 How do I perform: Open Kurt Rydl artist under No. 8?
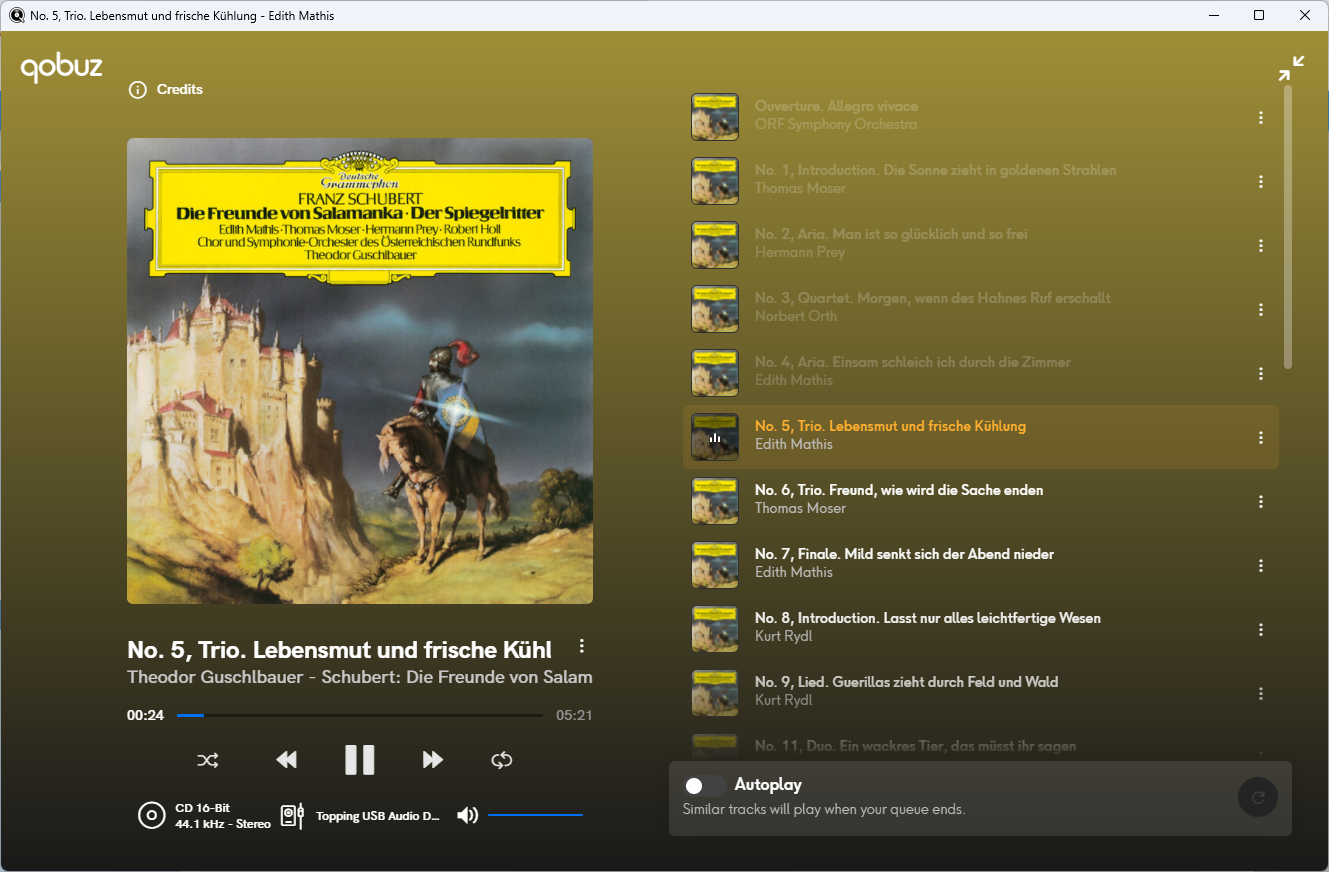[x=783, y=637]
